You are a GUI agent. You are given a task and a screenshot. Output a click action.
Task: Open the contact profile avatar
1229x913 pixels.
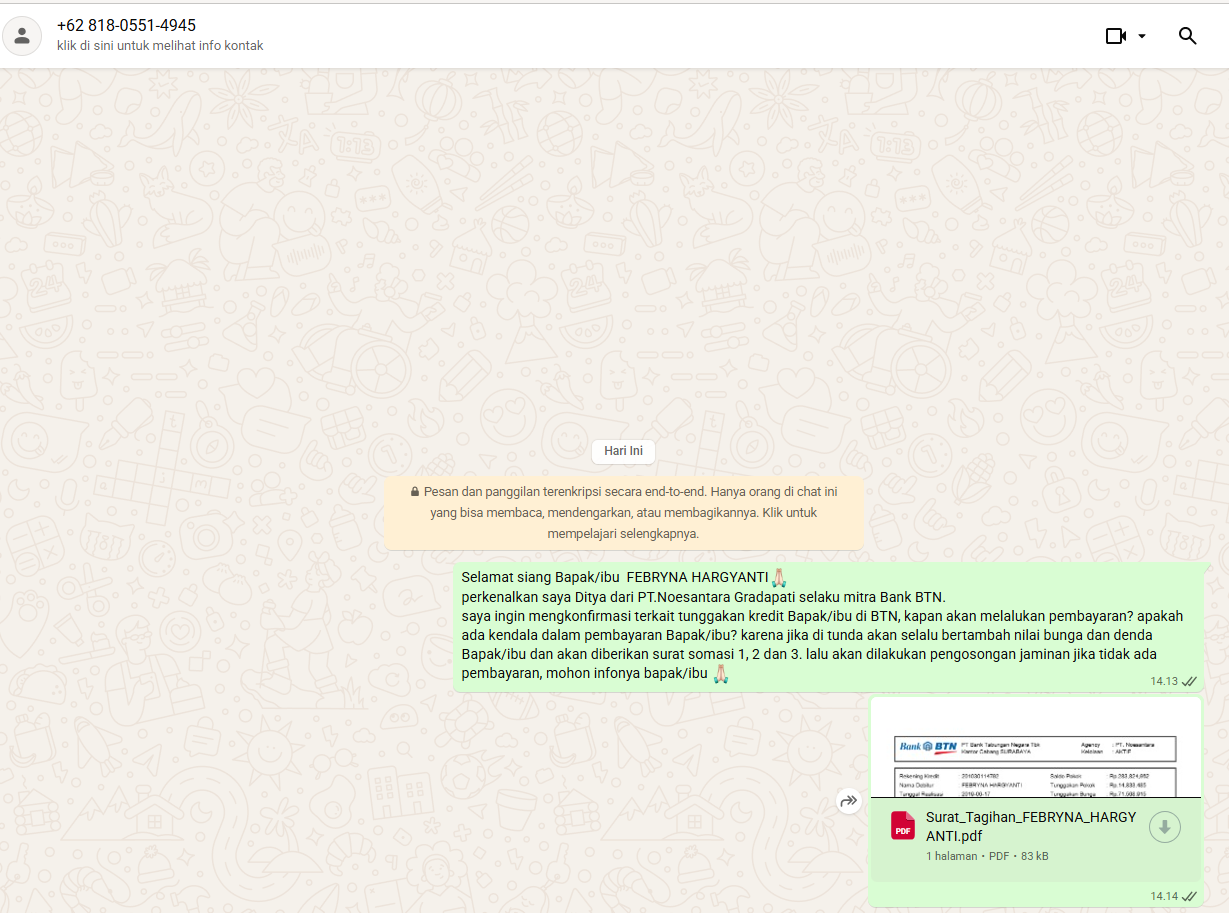(22, 36)
